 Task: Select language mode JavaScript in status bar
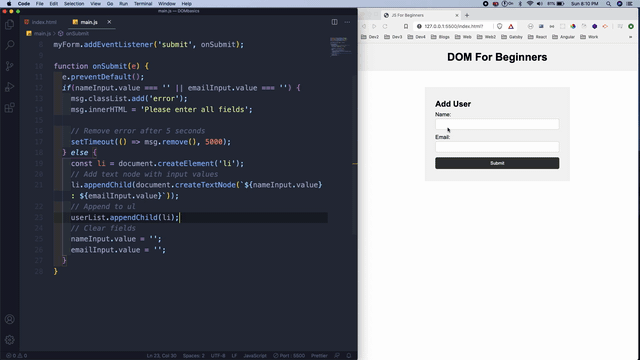pyautogui.click(x=255, y=356)
